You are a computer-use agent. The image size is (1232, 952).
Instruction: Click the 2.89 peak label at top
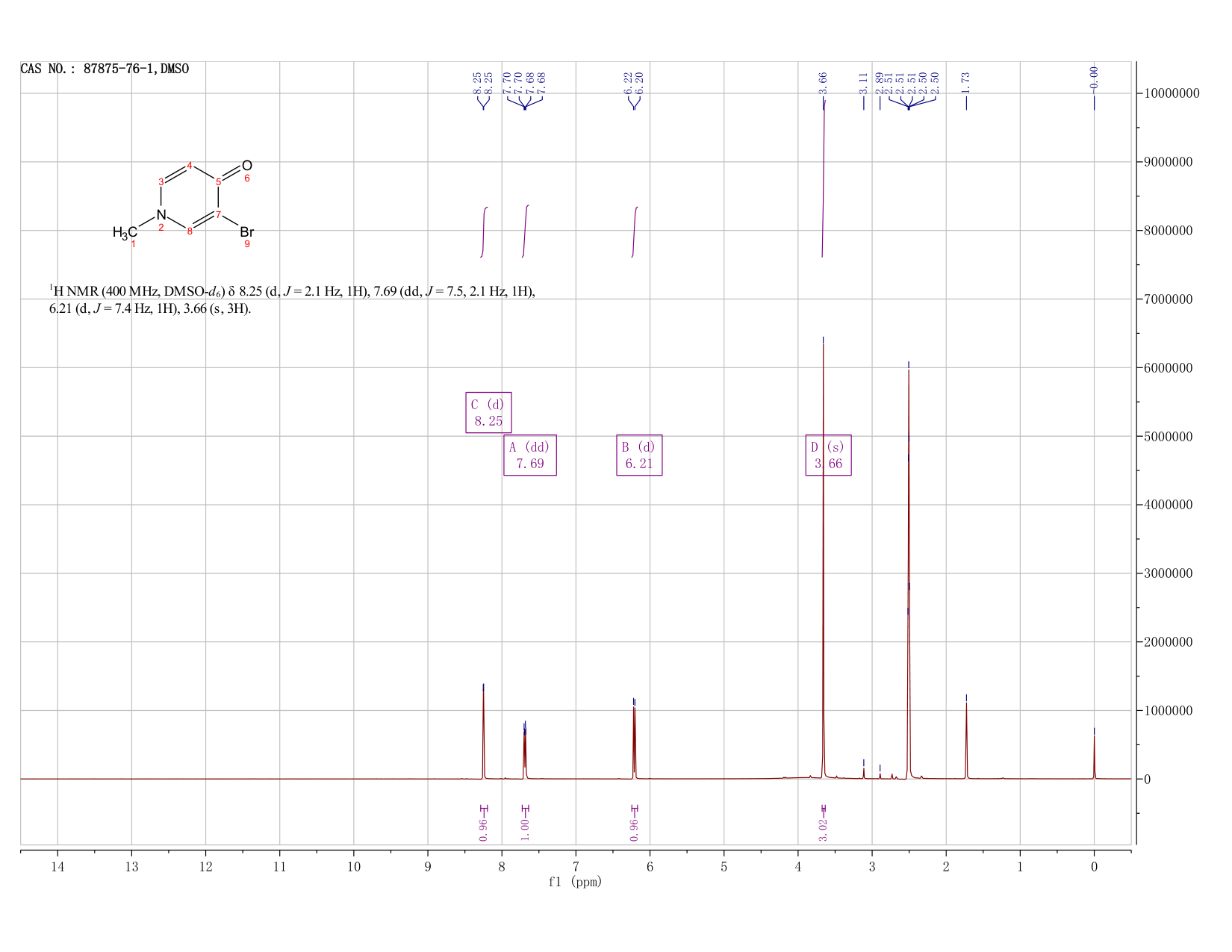880,82
